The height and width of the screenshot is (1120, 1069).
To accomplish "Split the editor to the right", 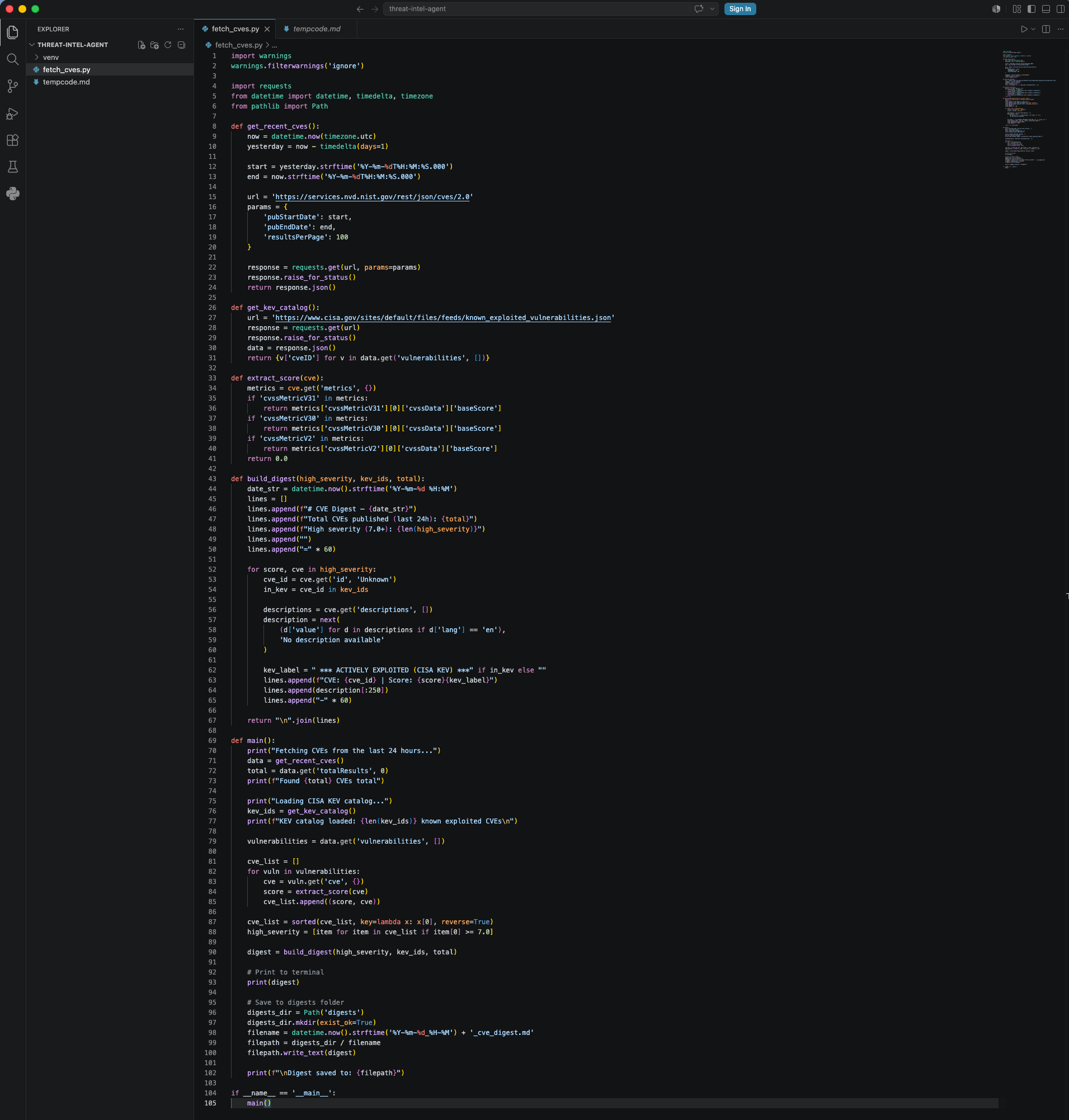I will click(x=1046, y=29).
